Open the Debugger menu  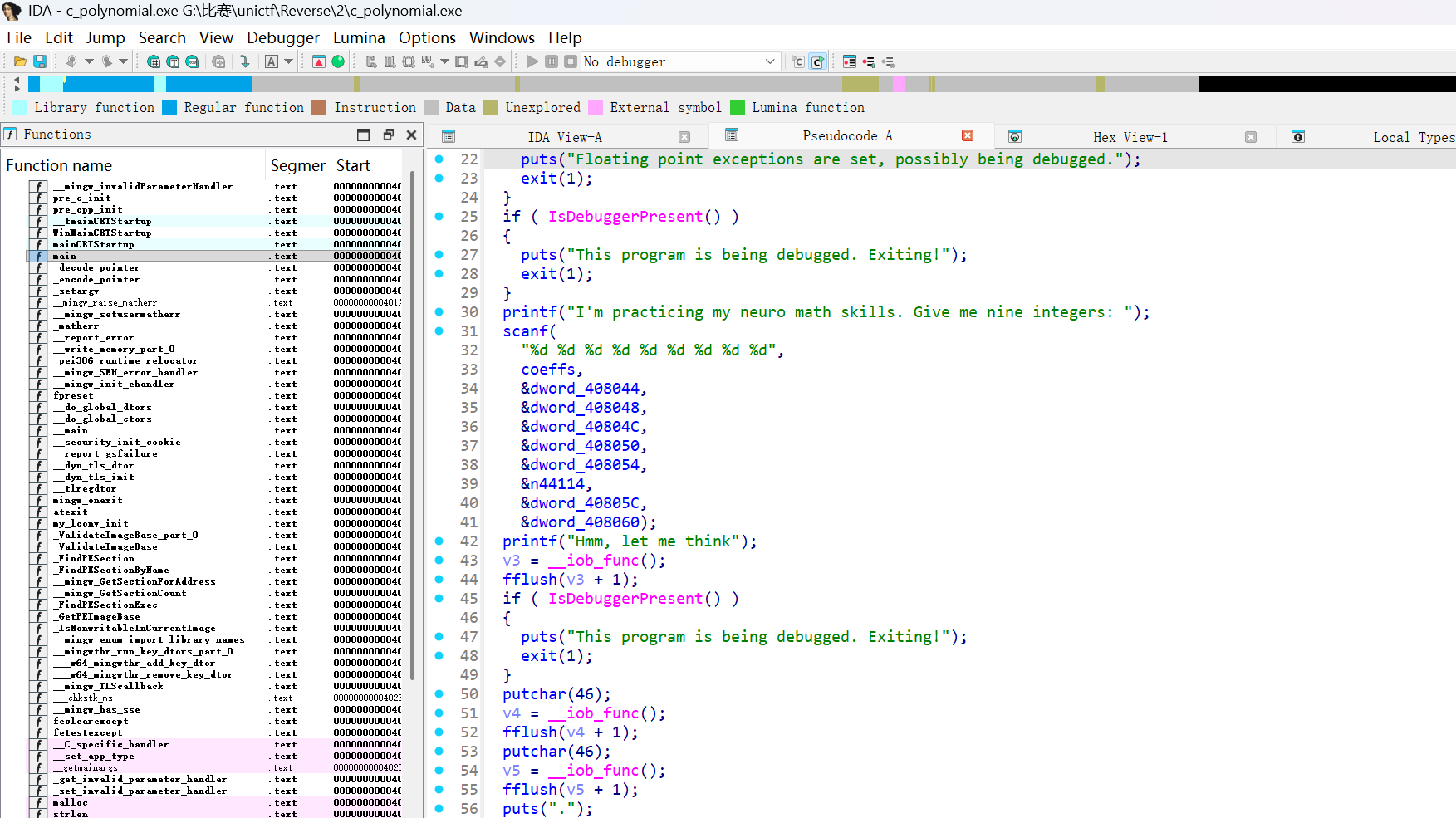pyautogui.click(x=282, y=38)
